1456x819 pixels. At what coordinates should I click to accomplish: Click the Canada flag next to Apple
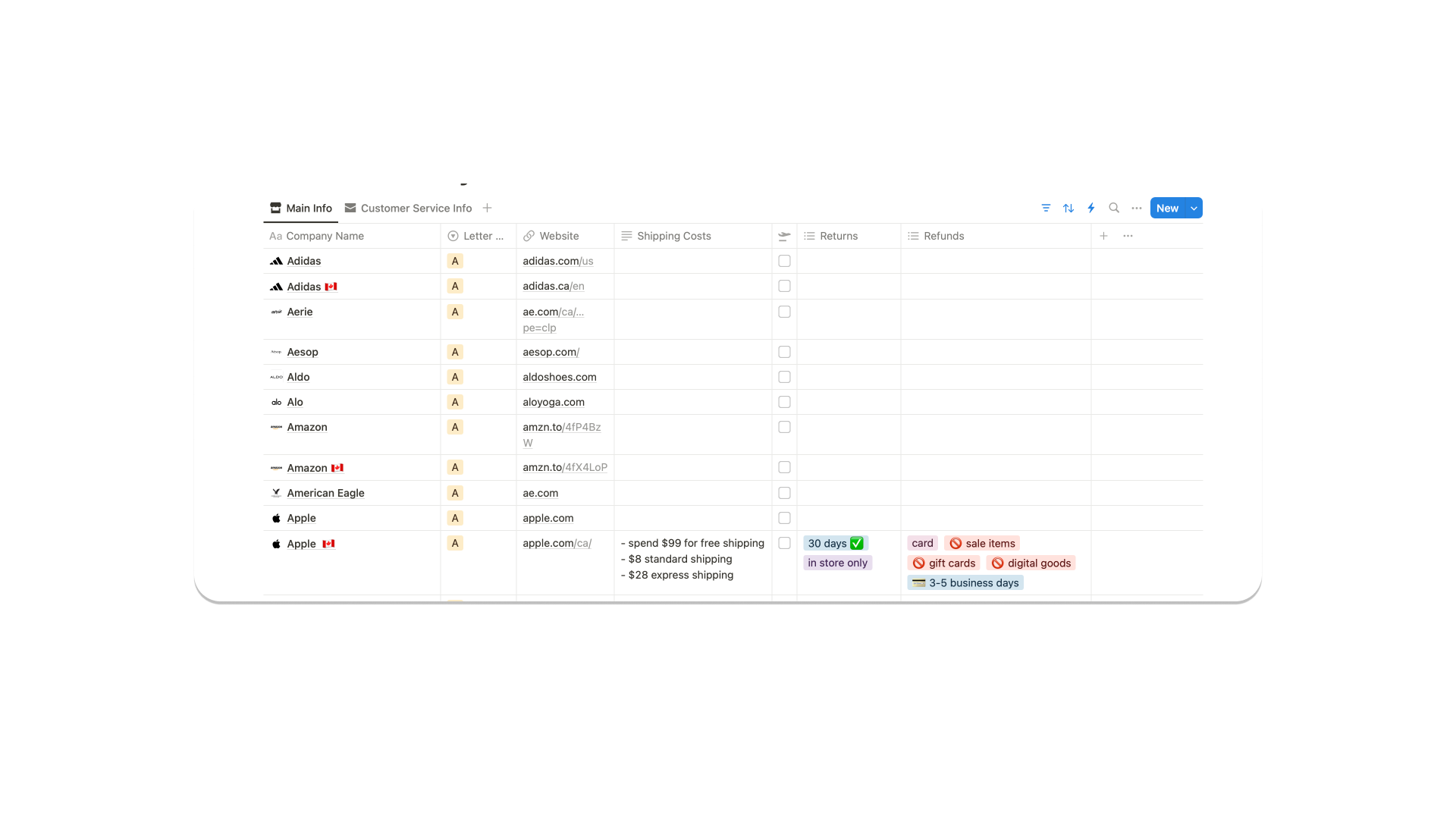click(328, 544)
